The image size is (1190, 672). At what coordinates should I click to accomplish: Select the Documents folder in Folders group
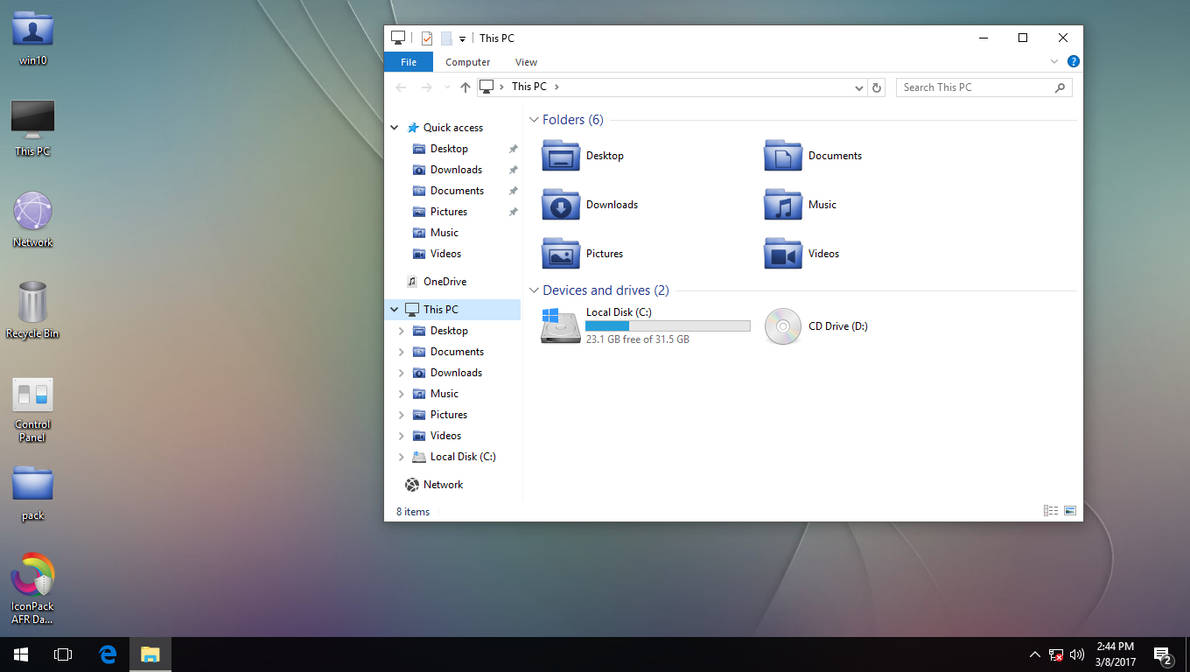(813, 156)
